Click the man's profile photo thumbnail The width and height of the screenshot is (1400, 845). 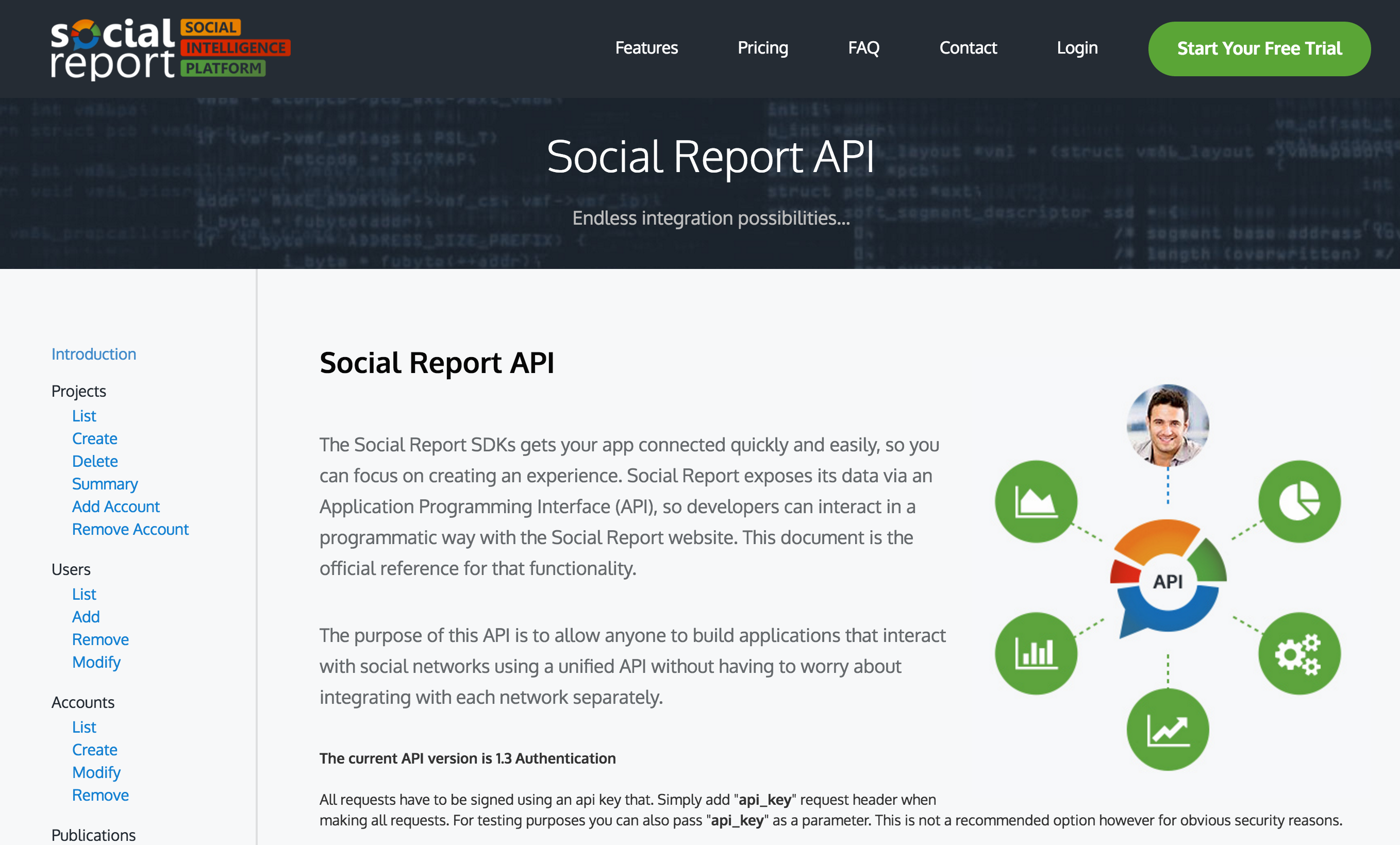pos(1167,426)
